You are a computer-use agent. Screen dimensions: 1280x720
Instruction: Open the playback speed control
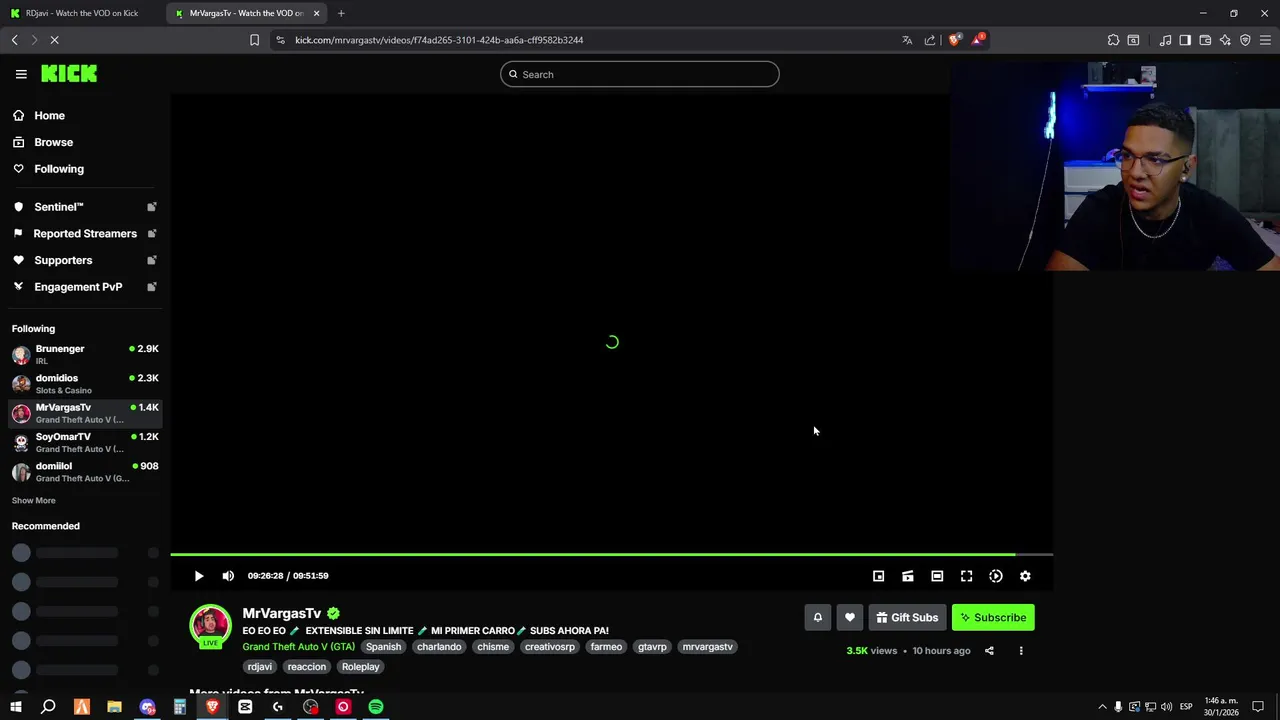point(996,576)
